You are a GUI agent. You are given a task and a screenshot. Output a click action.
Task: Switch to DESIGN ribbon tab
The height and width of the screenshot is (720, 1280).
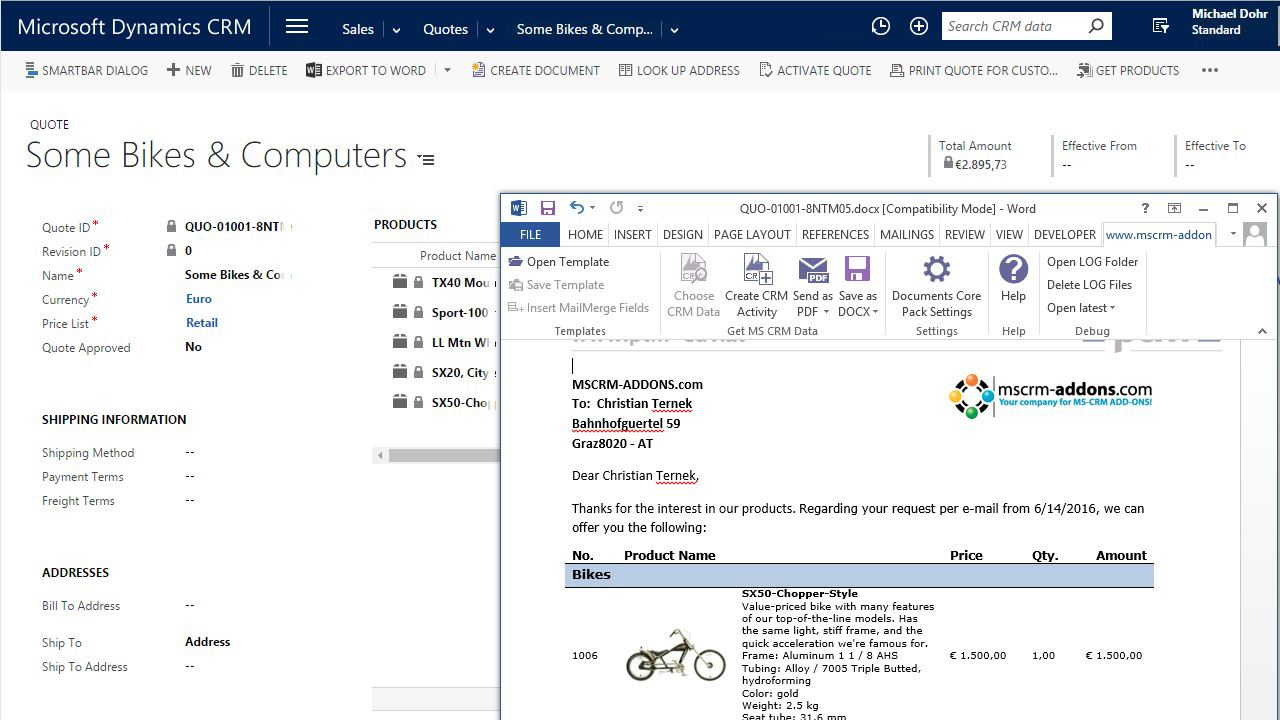683,234
